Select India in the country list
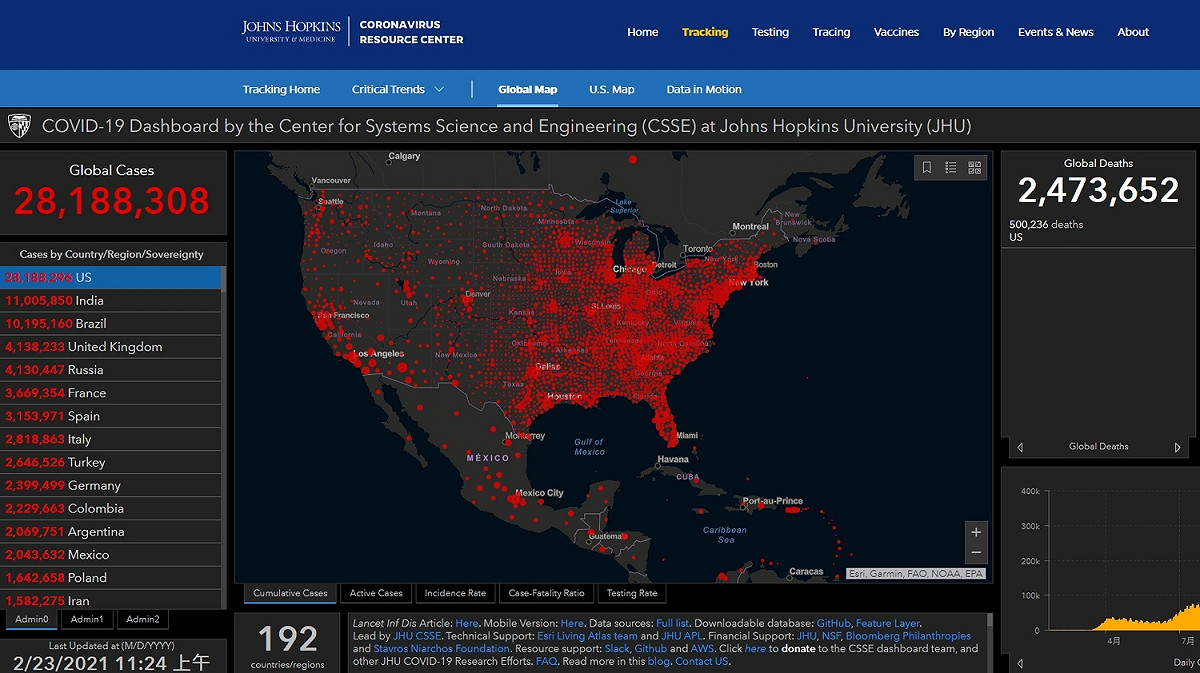 [x=110, y=300]
